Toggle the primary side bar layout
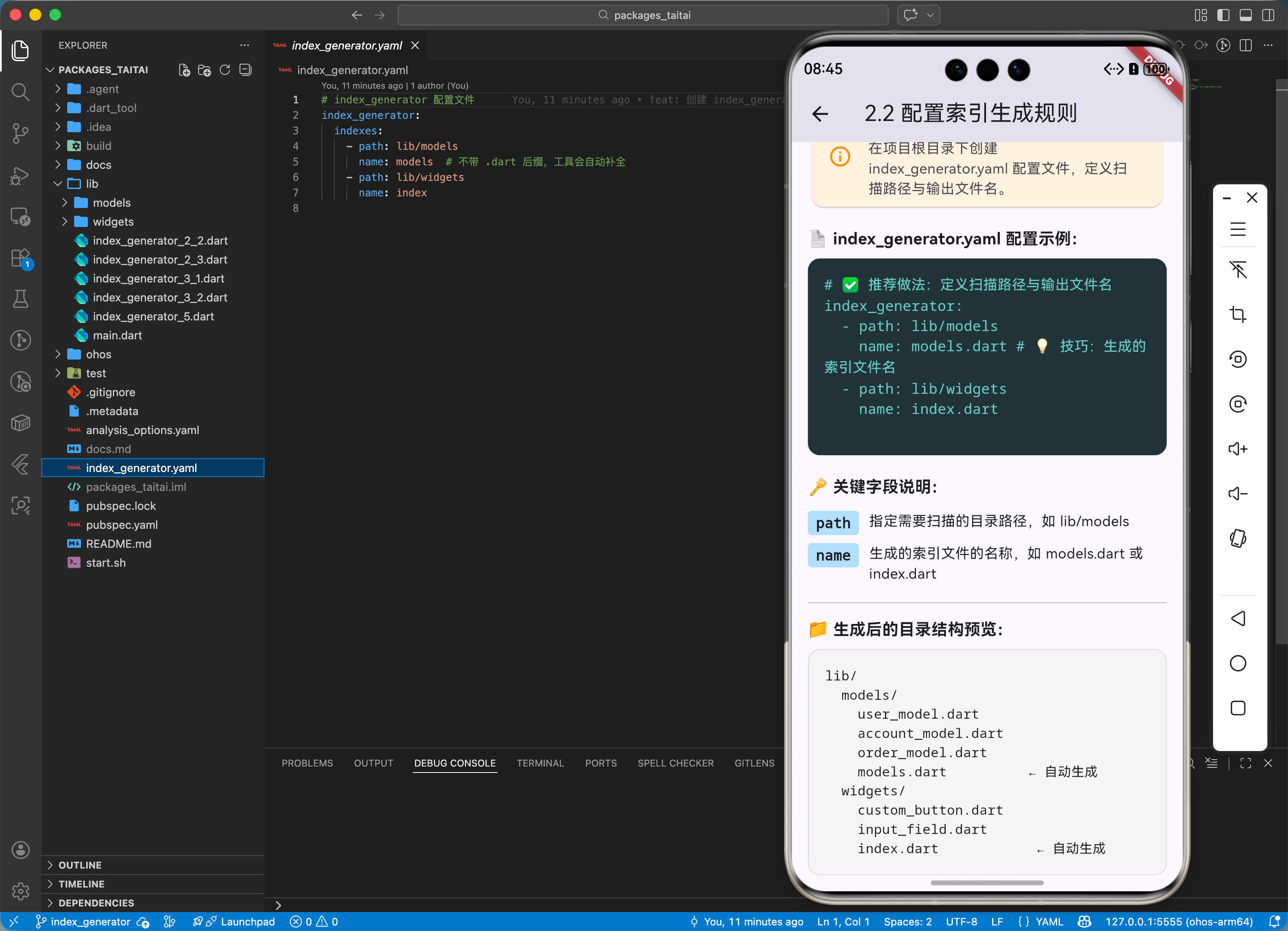Screen dimensions: 1288x931 pos(1223,16)
